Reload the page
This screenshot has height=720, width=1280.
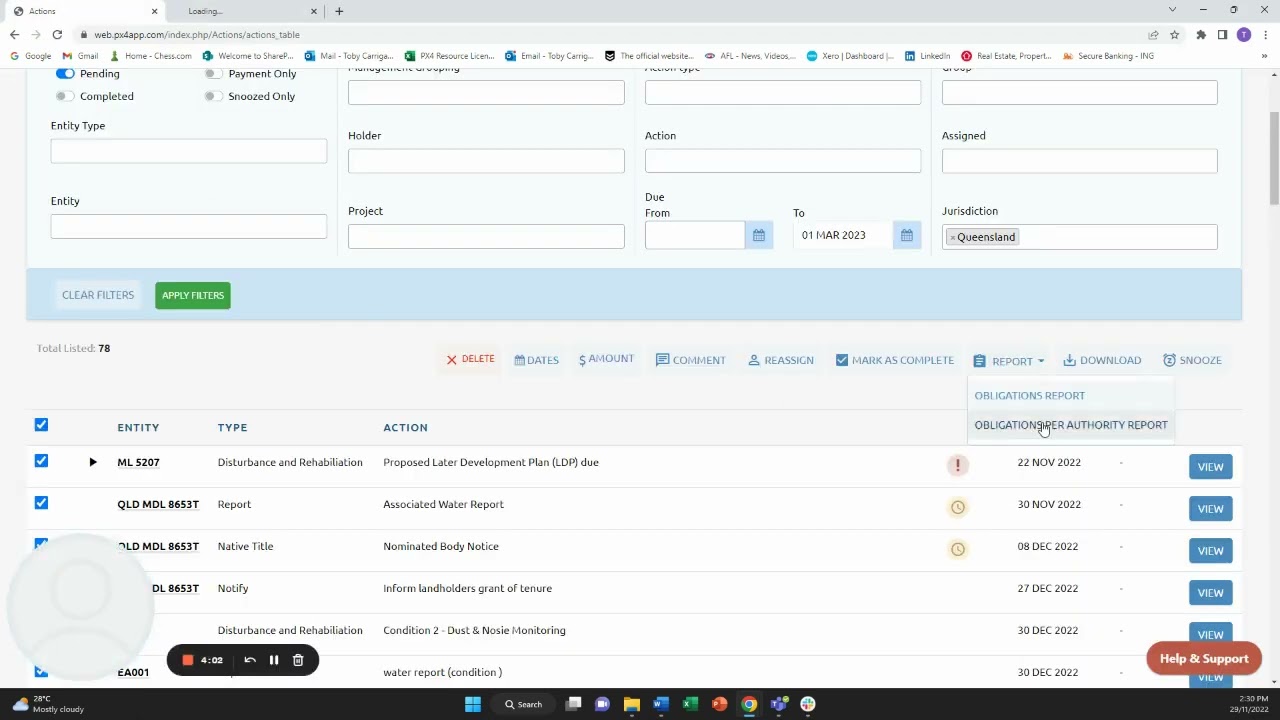pyautogui.click(x=57, y=34)
